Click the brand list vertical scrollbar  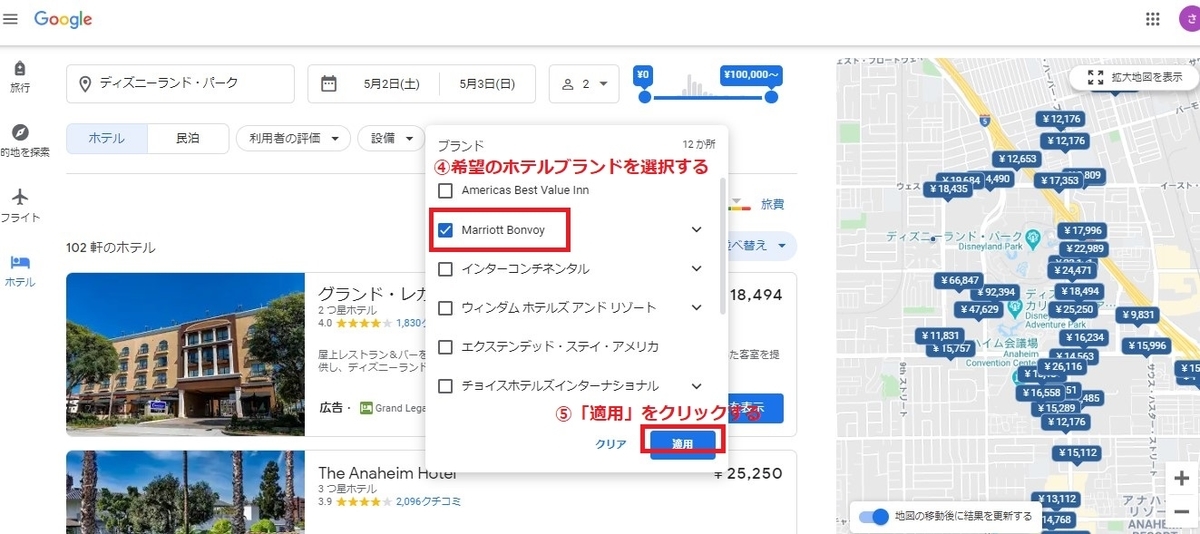click(x=723, y=245)
